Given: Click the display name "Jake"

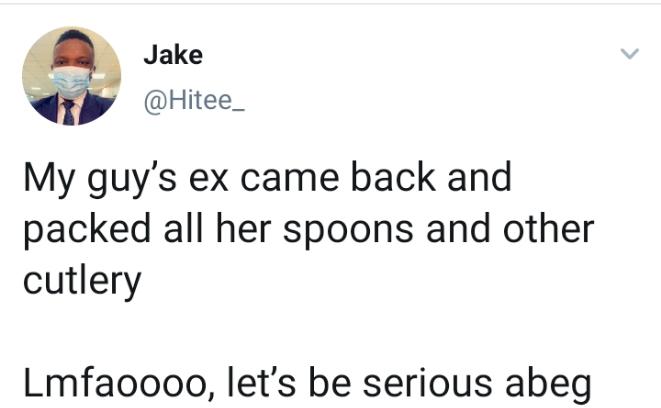Looking at the screenshot, I should (x=172, y=55).
